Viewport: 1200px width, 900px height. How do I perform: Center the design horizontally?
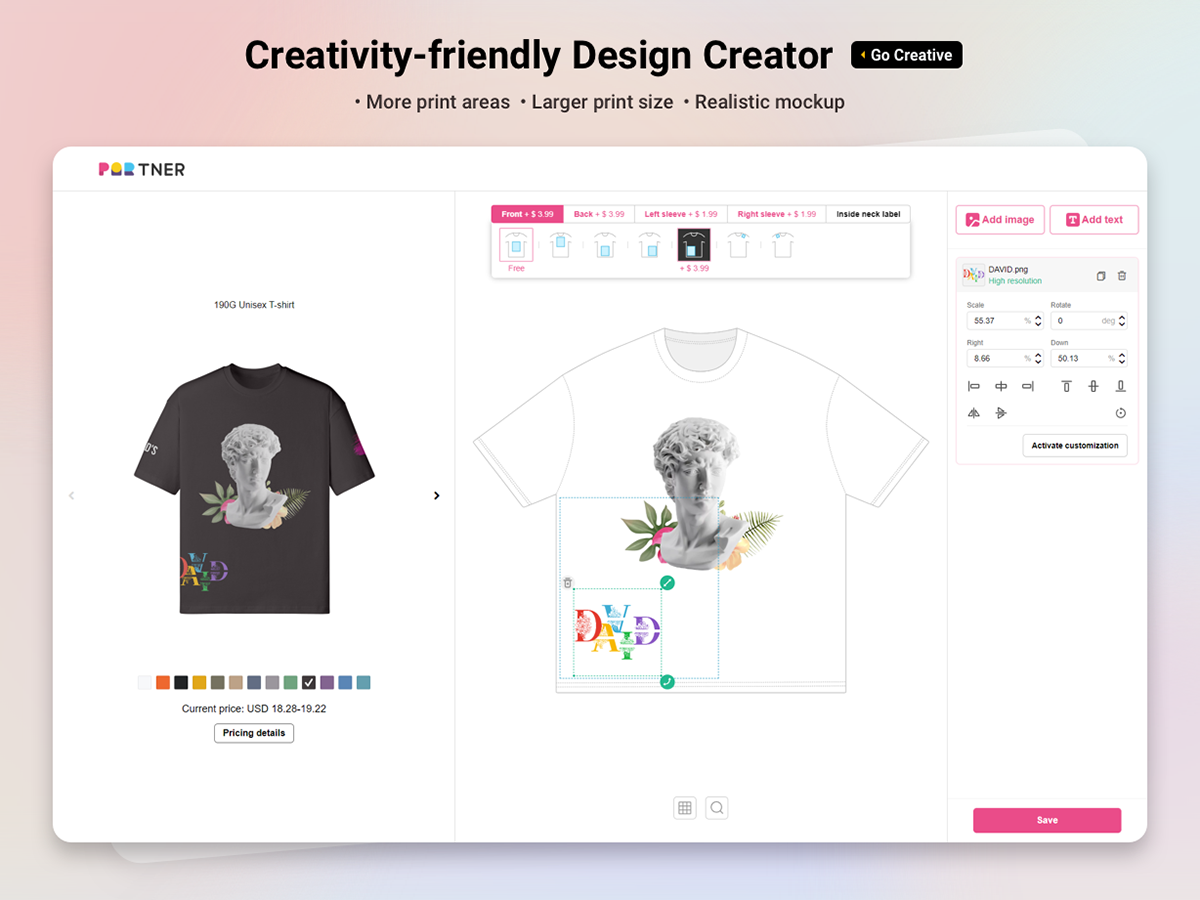(1001, 386)
